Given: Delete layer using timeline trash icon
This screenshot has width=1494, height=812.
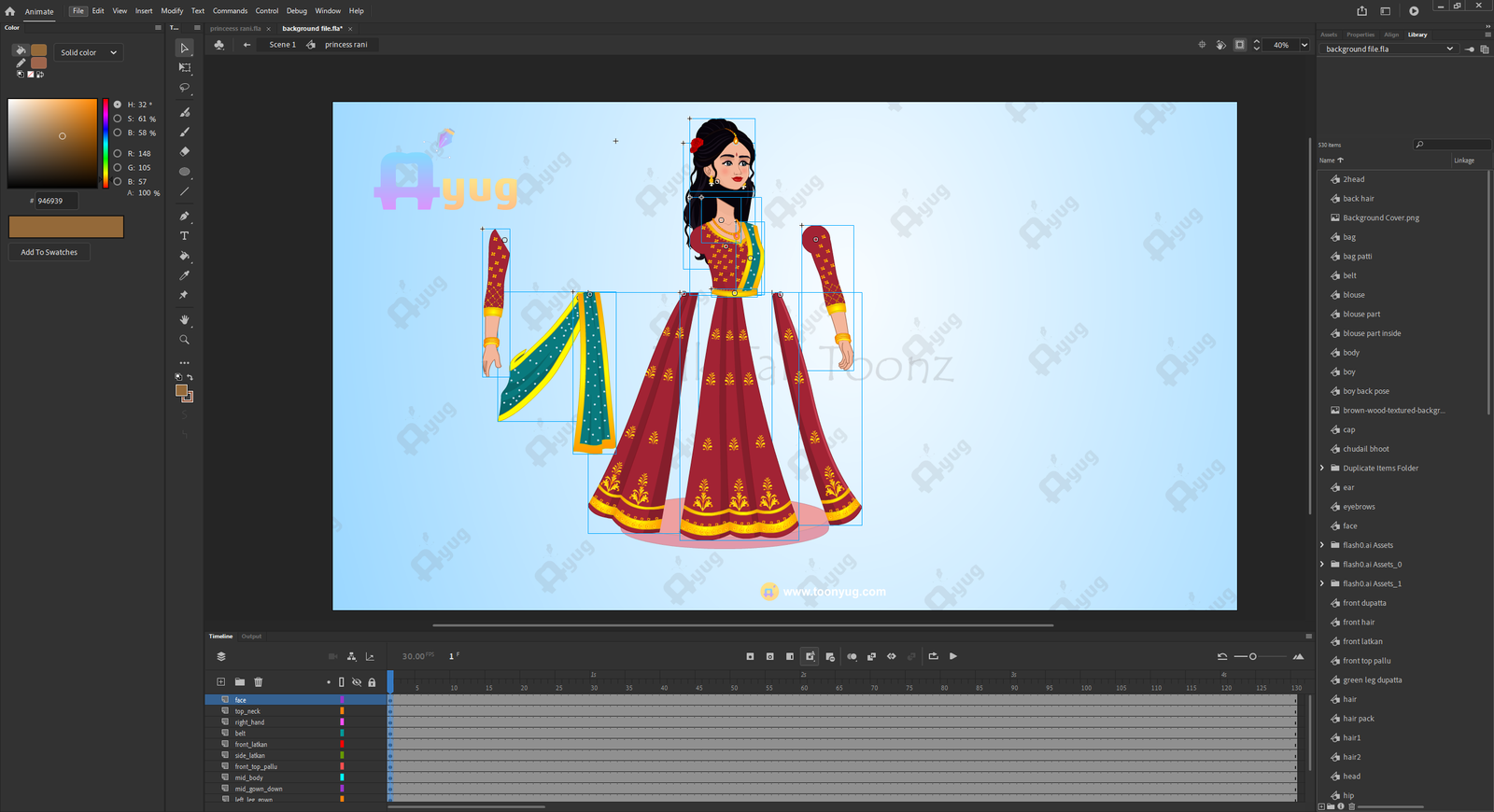Looking at the screenshot, I should pyautogui.click(x=259, y=682).
